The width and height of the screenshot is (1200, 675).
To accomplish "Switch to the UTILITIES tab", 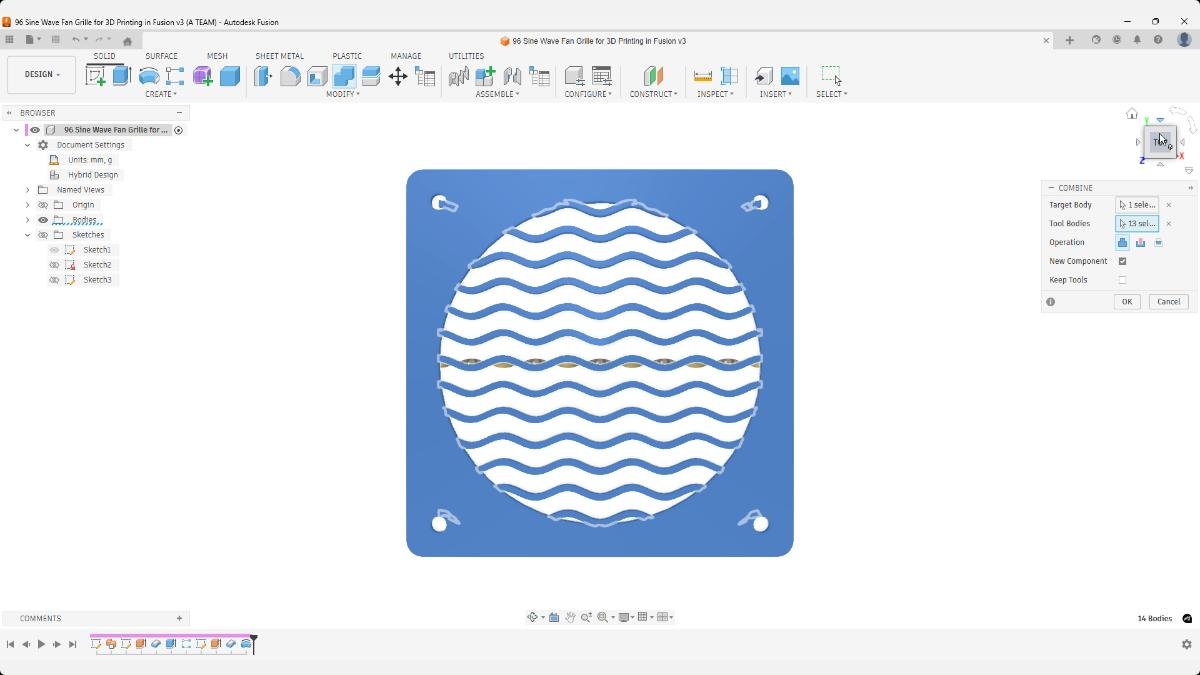I will [466, 56].
